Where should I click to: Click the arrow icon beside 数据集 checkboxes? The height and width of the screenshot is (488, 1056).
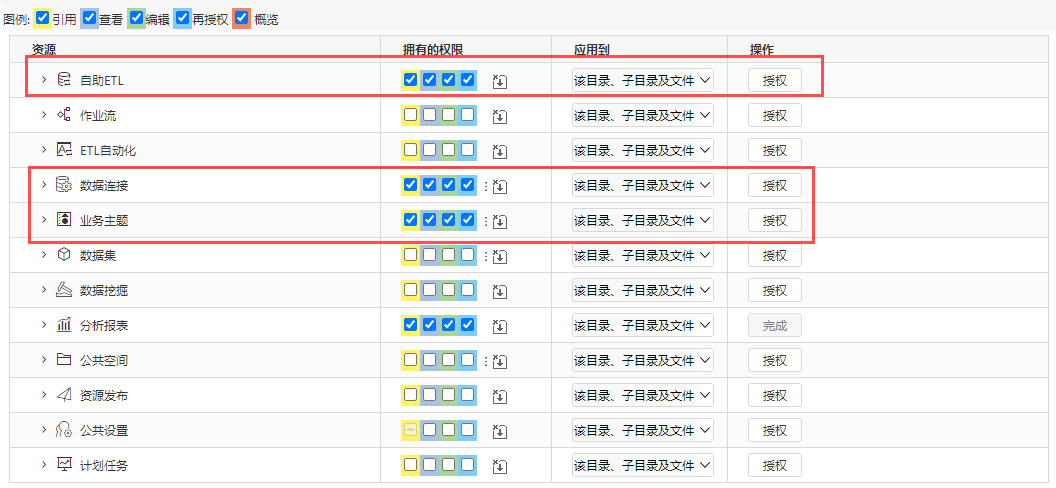click(500, 256)
